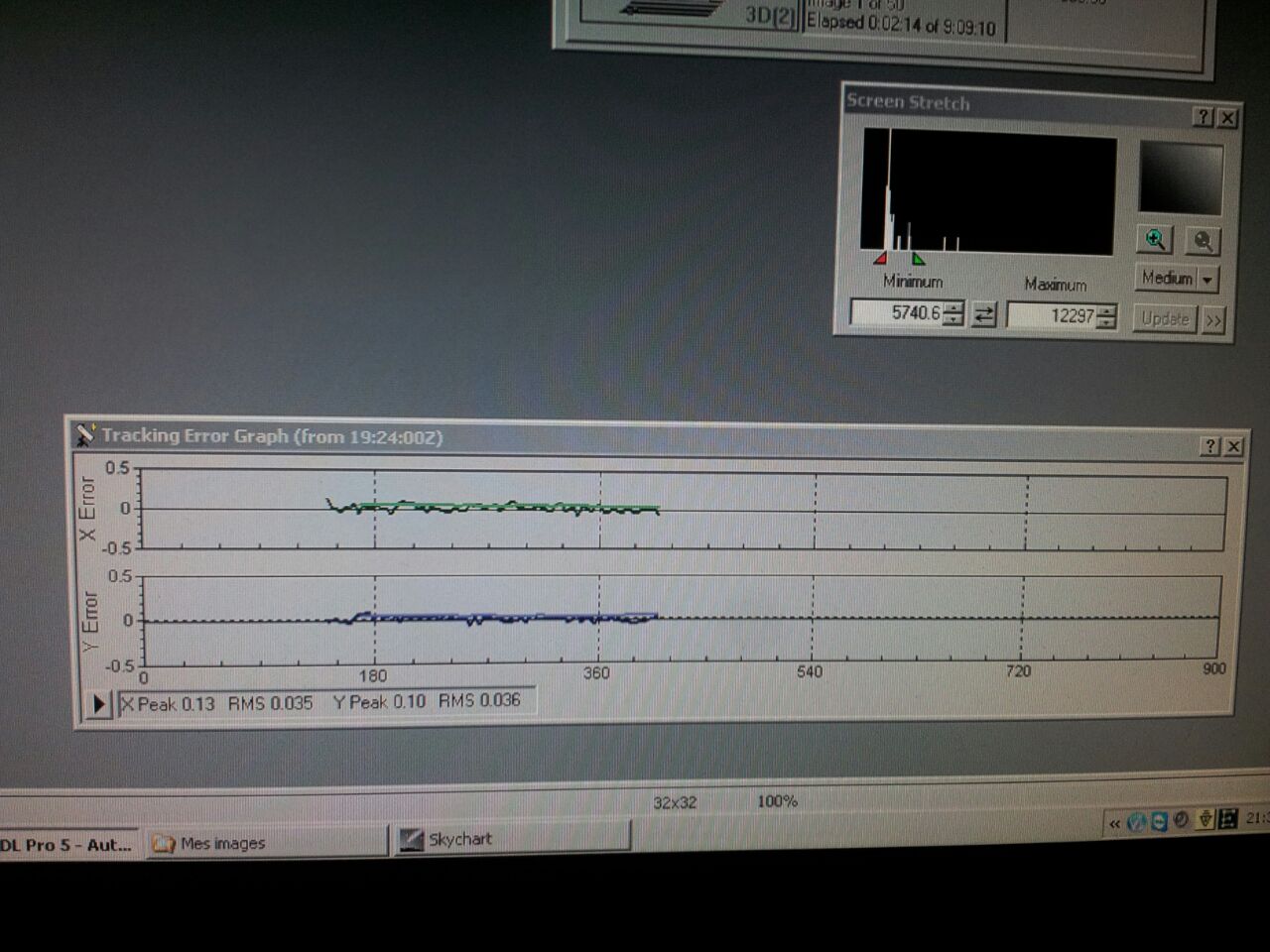Expand Screen Stretch with the double-arrow button
Viewport: 1270px width, 952px height.
[1213, 320]
